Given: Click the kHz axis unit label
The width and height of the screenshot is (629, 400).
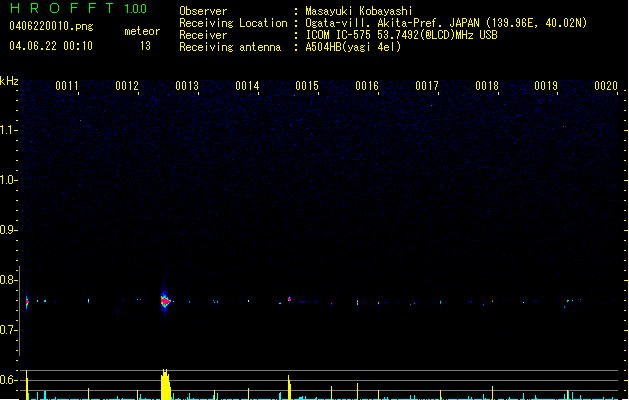Looking at the screenshot, I should click(x=9, y=81).
